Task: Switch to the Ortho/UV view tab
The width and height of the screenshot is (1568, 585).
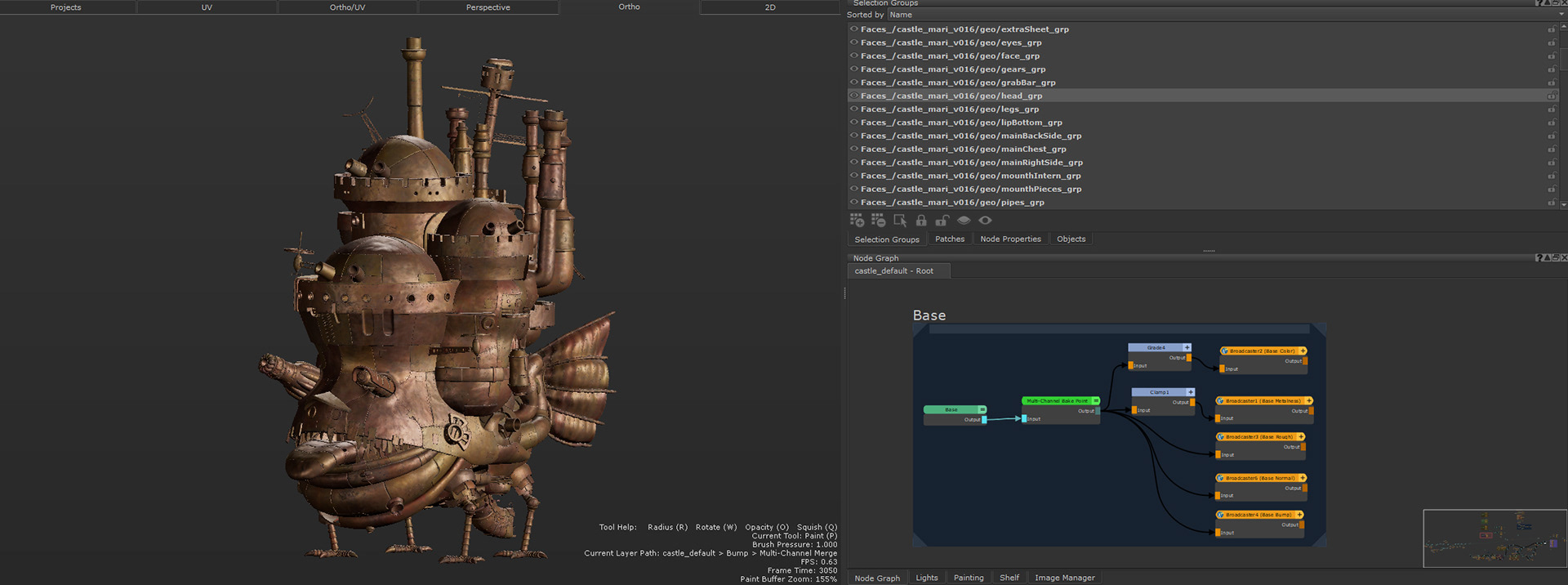Action: [x=348, y=7]
